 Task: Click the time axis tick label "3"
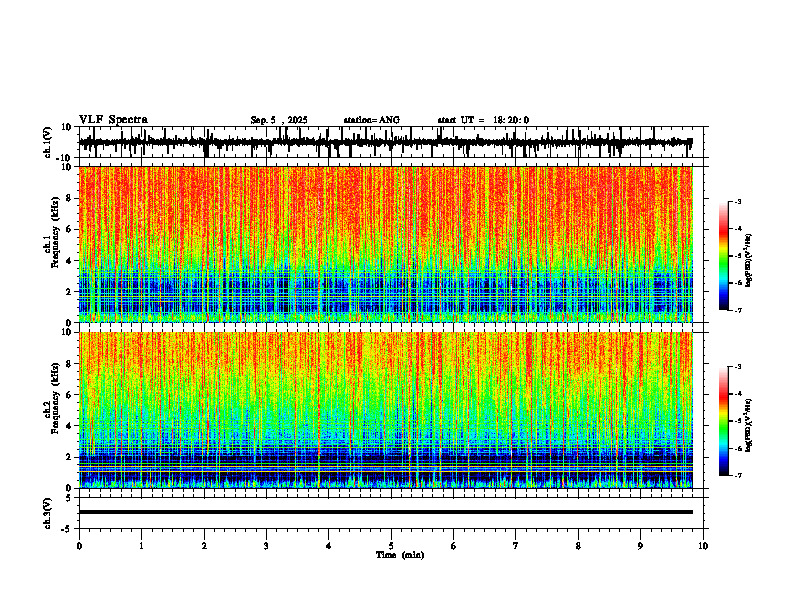click(266, 546)
